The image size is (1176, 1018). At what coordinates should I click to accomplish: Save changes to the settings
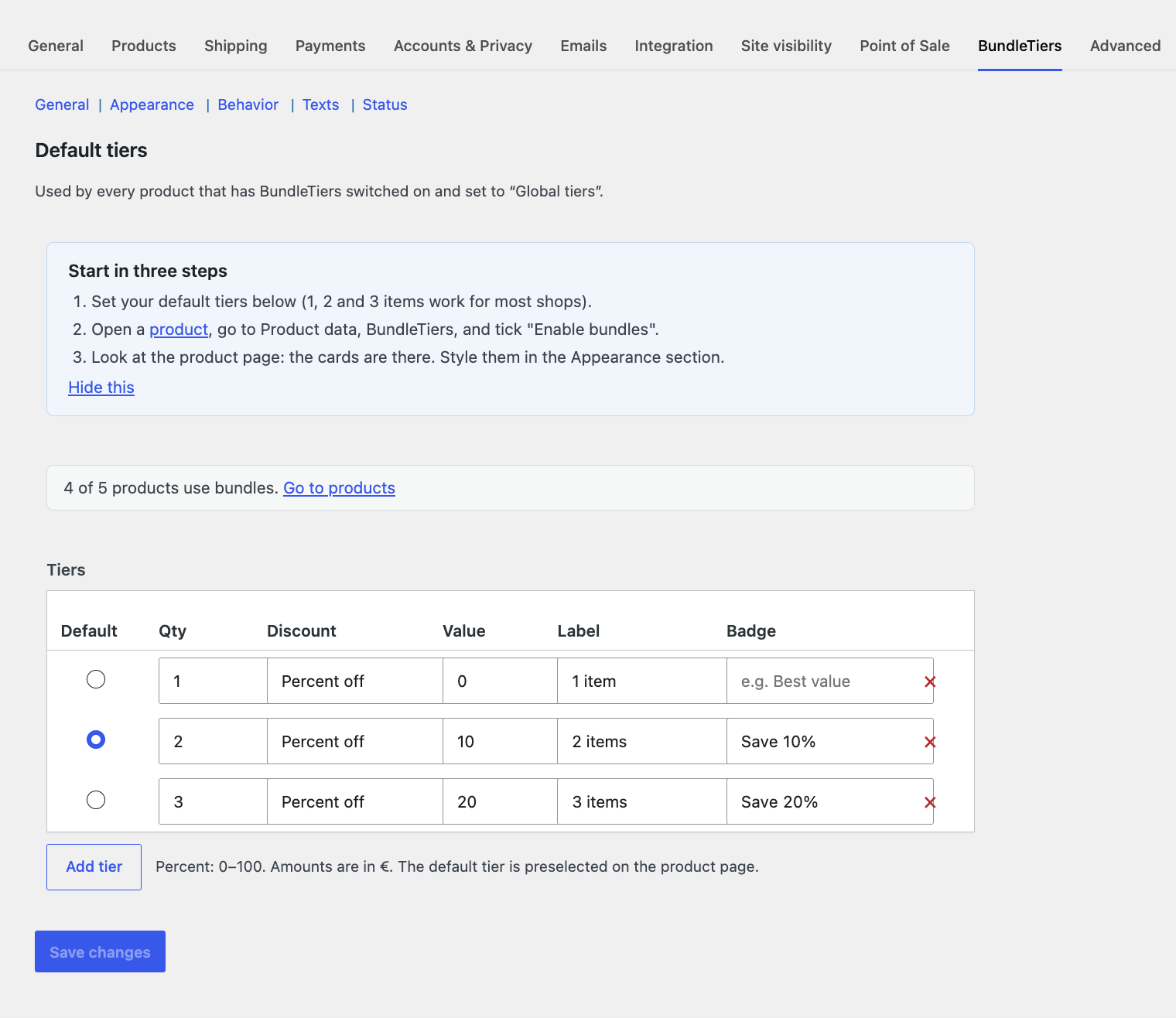pyautogui.click(x=100, y=951)
